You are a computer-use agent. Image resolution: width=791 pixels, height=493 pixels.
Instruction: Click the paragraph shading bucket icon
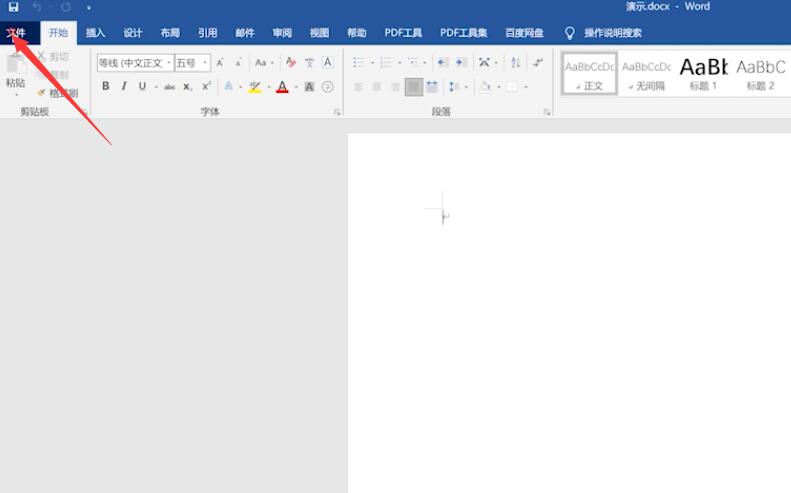(485, 87)
